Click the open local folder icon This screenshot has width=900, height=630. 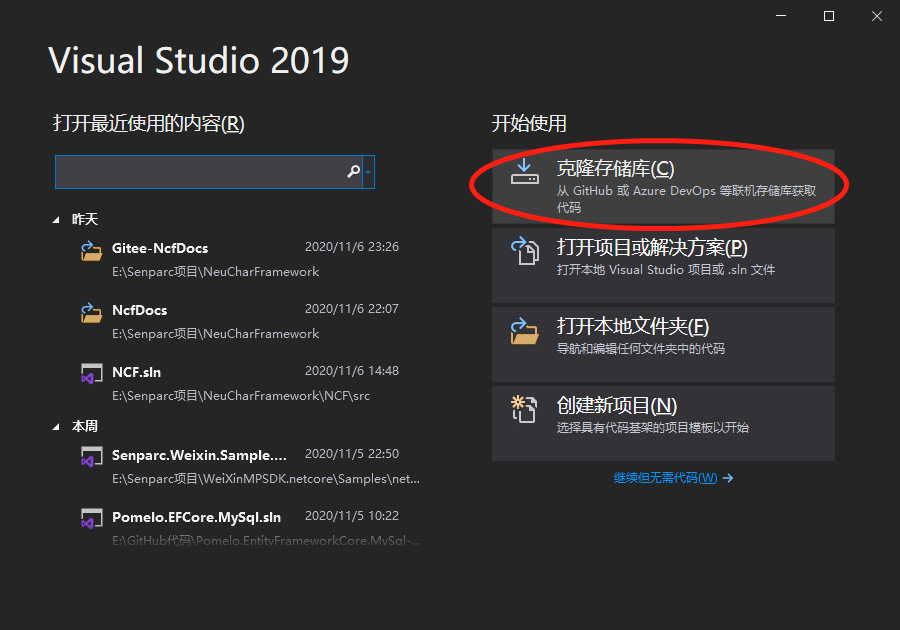coord(525,330)
